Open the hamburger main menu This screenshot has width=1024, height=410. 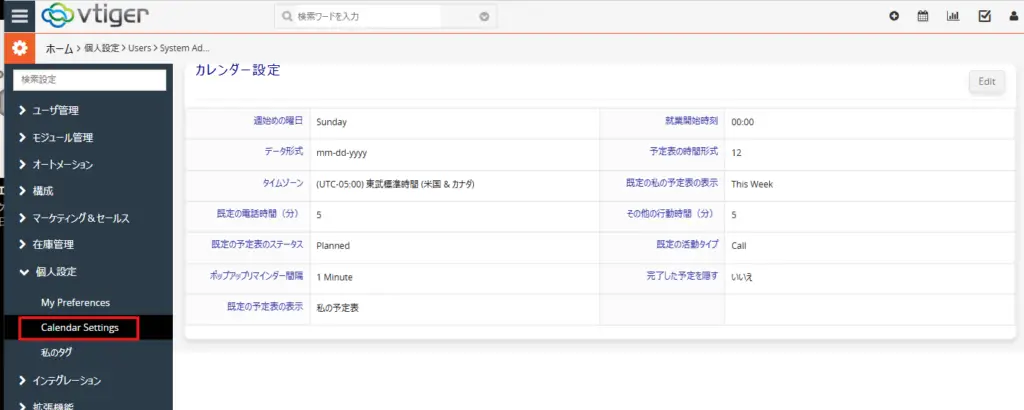(x=20, y=16)
